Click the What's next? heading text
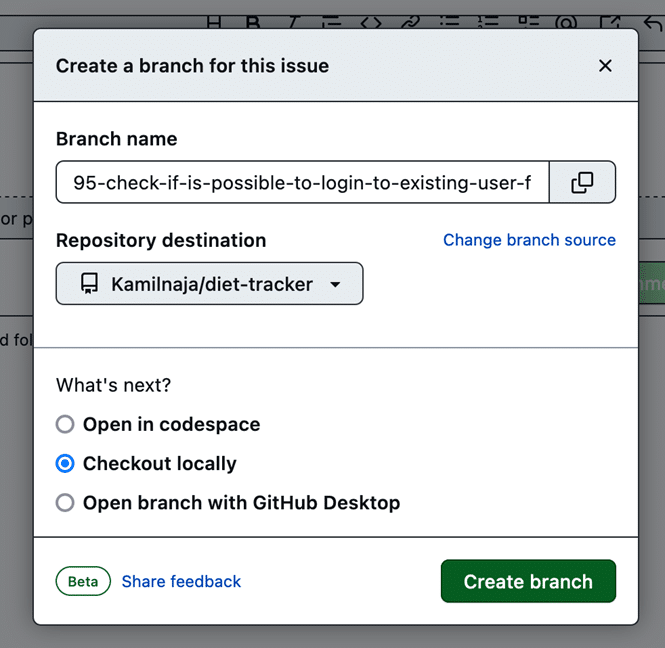The image size is (665, 648). tap(113, 385)
